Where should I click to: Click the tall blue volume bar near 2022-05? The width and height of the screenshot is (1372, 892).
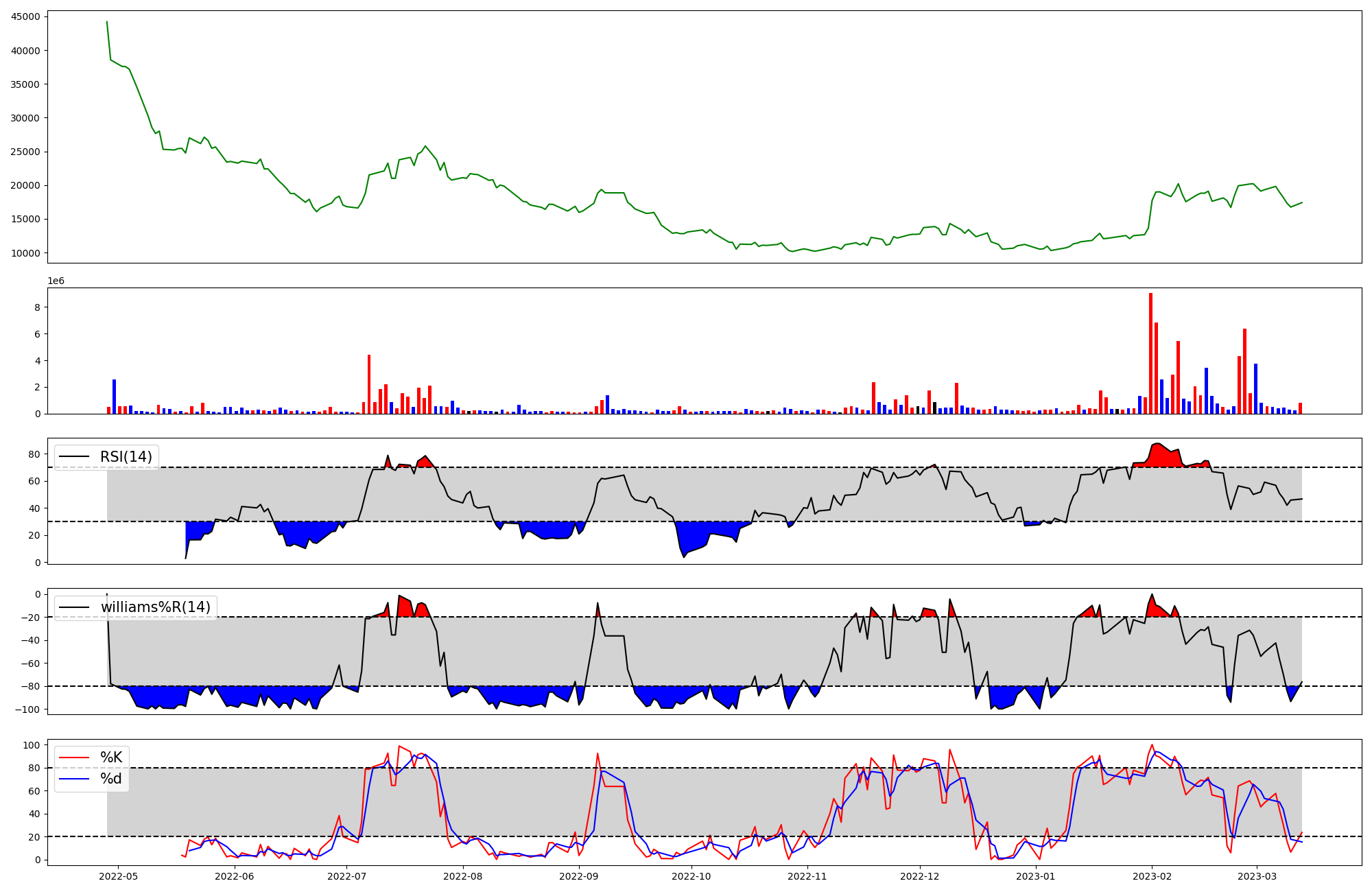pyautogui.click(x=114, y=397)
